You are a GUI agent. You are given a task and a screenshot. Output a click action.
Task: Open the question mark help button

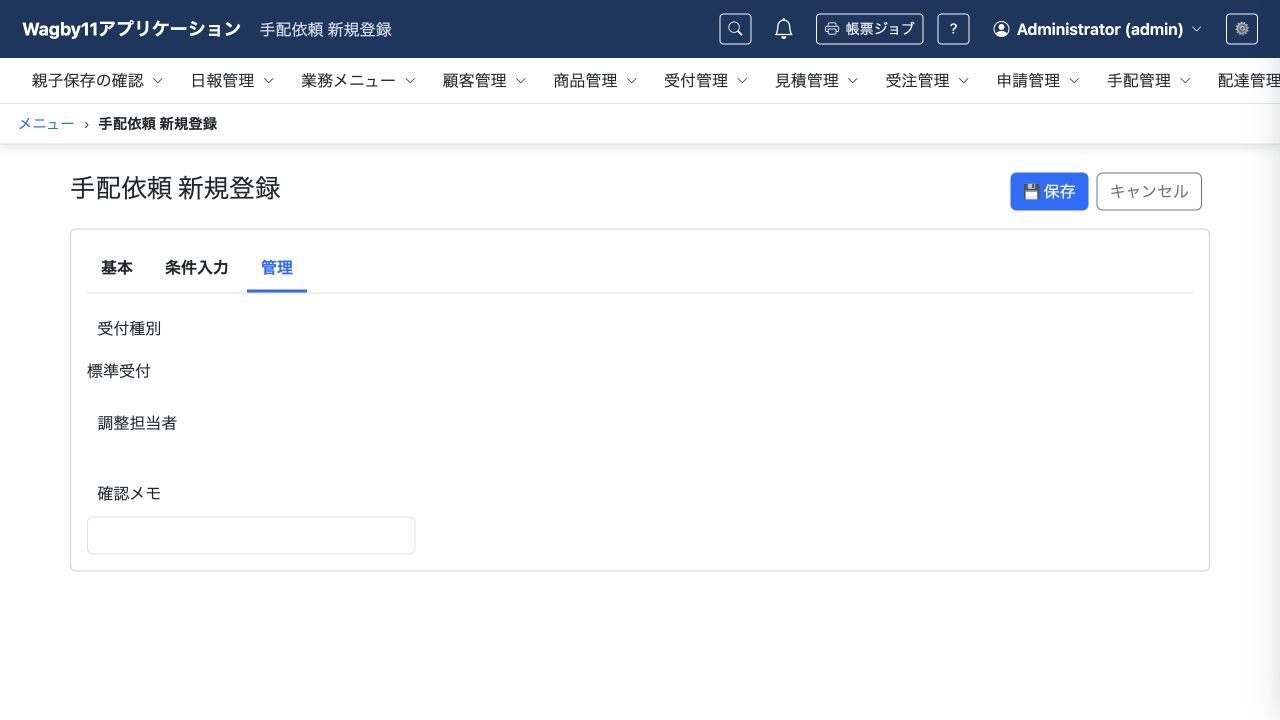[953, 29]
